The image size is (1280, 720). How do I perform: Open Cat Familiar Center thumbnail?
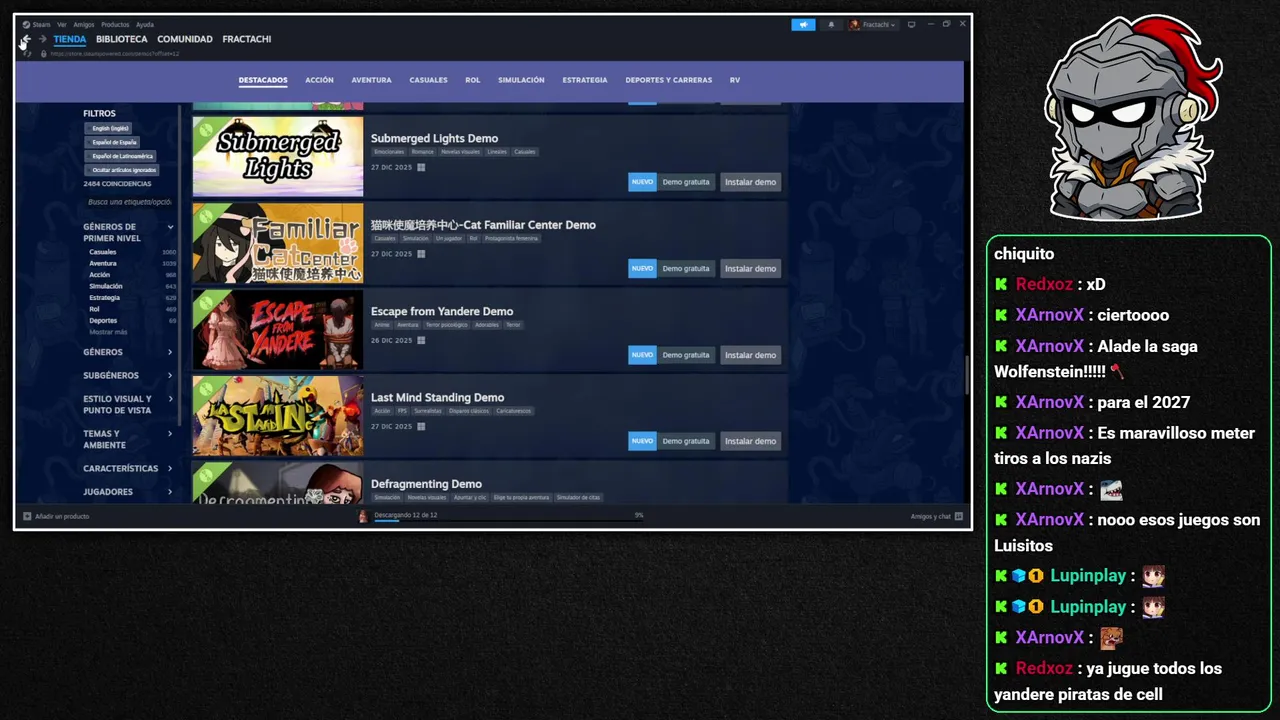tap(278, 243)
